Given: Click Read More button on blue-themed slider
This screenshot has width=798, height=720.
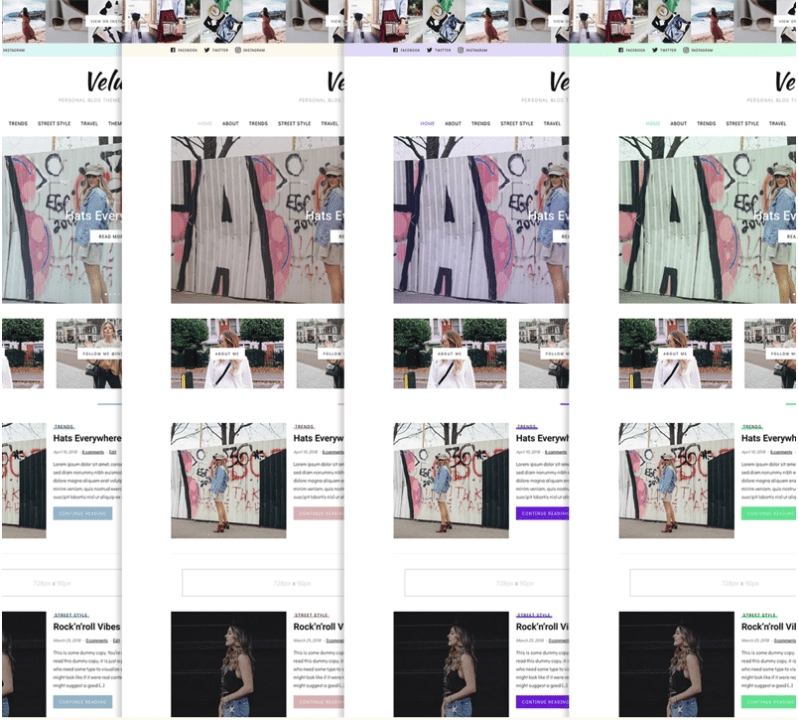Looking at the screenshot, I should coord(106,237).
